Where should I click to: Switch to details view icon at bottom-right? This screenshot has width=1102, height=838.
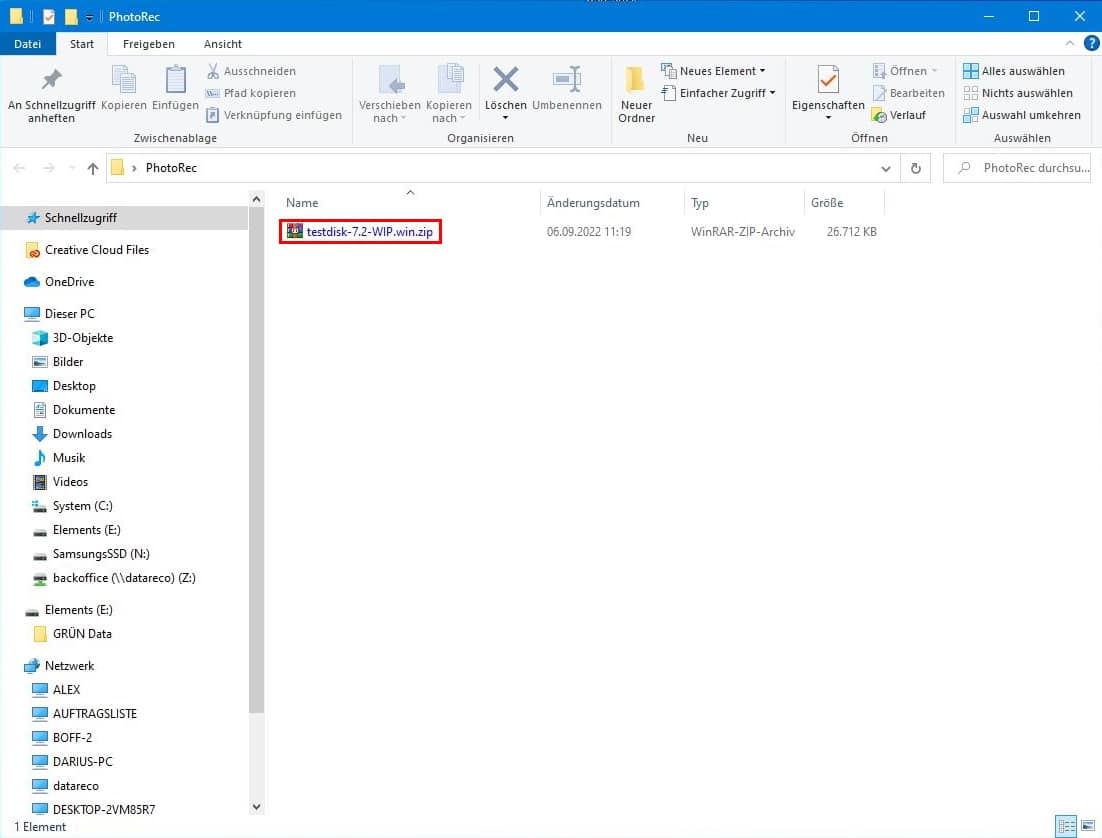(x=1066, y=826)
